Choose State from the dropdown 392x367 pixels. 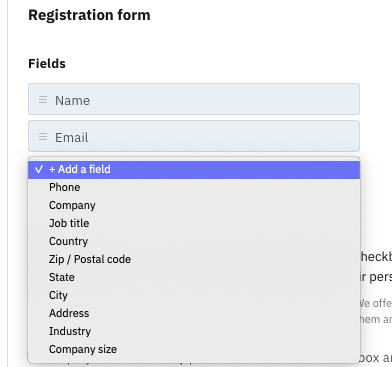tap(194, 277)
